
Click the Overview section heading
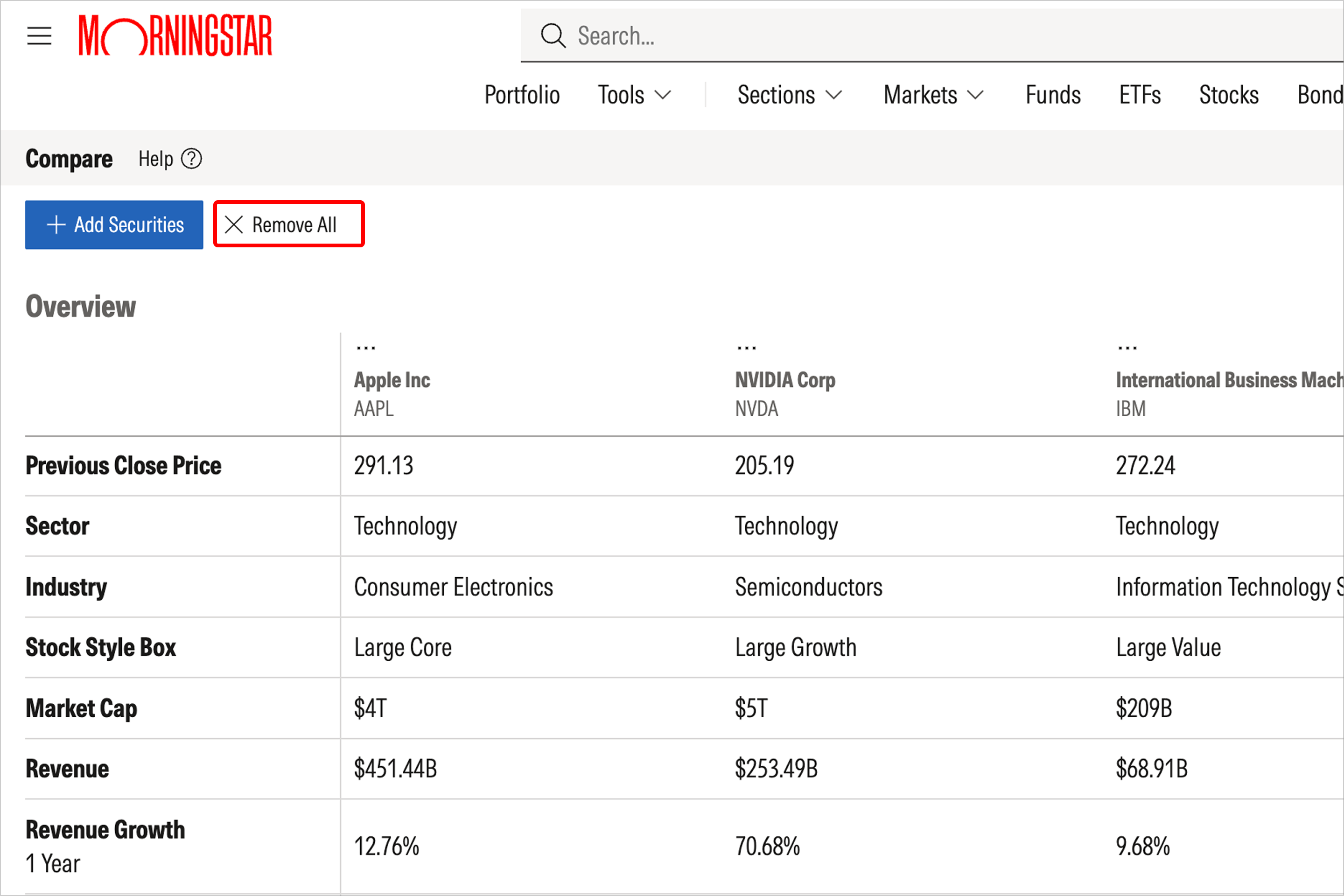(81, 307)
